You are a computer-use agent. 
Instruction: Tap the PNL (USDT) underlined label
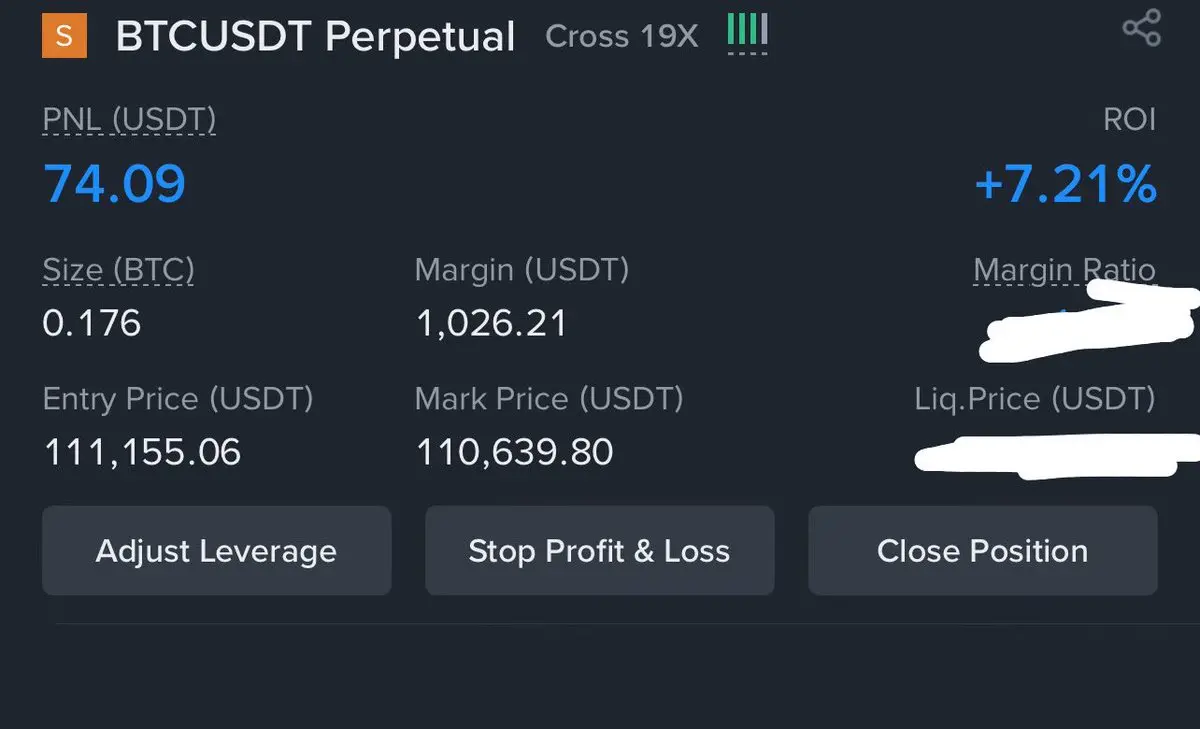click(x=129, y=121)
